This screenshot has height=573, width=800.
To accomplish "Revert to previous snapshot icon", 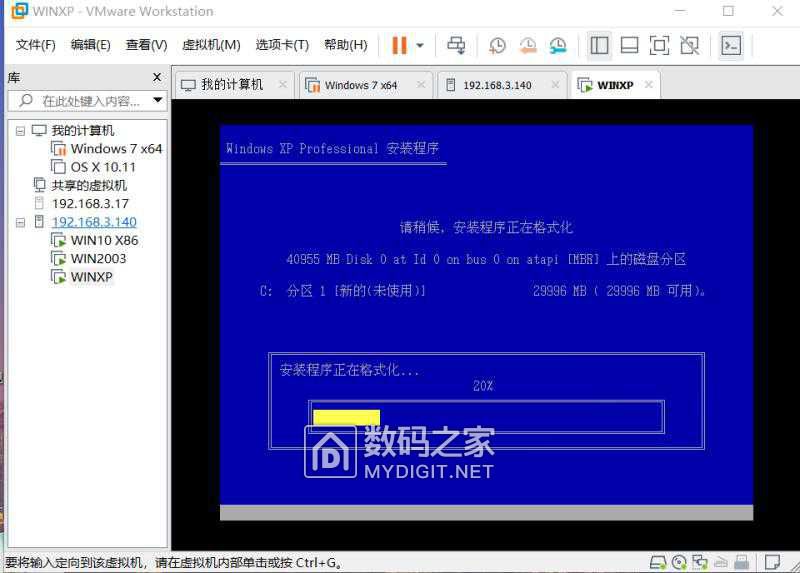I will 527,45.
